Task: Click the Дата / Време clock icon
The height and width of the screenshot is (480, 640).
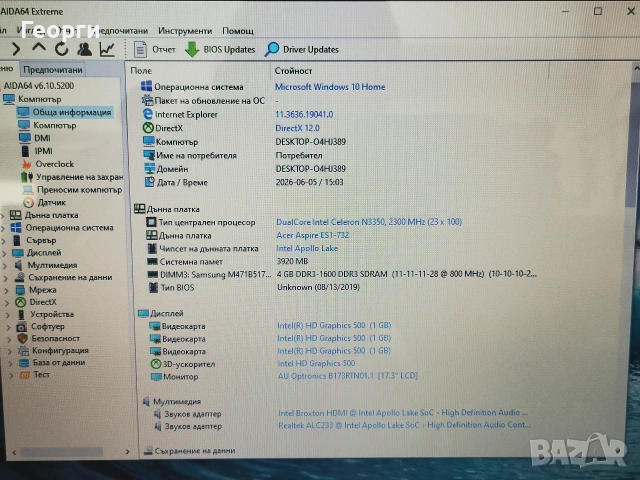Action: point(150,182)
